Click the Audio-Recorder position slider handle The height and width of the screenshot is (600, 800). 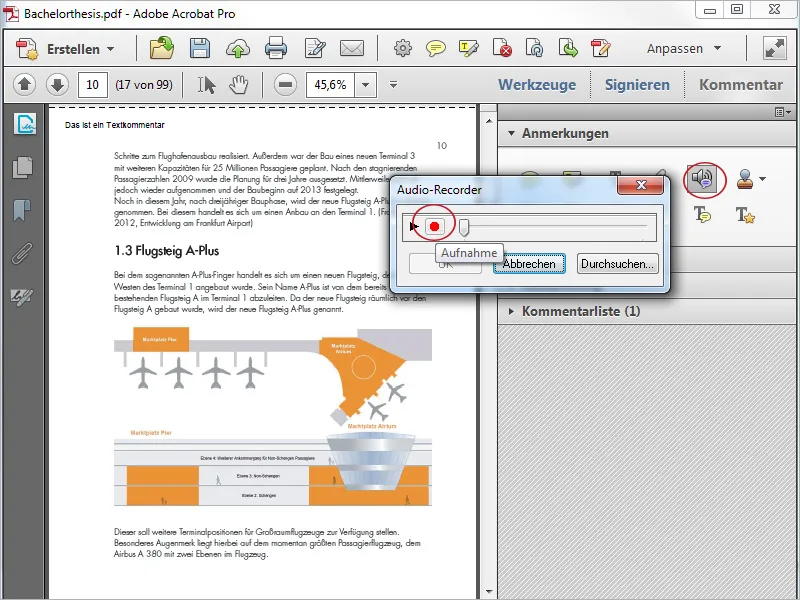464,227
